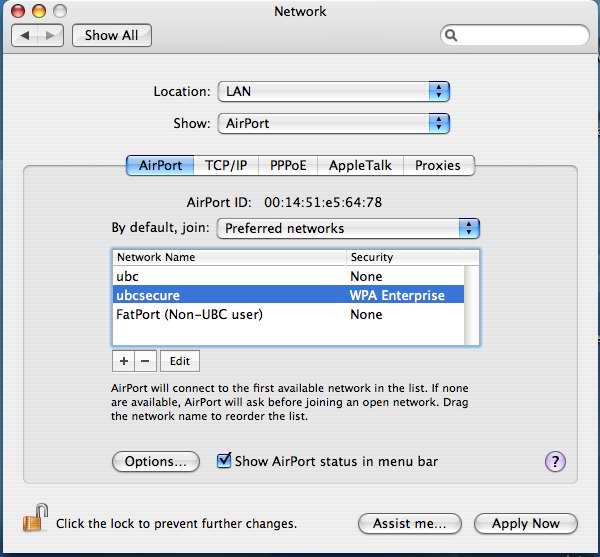Switch to the Proxies tab

coord(437,165)
